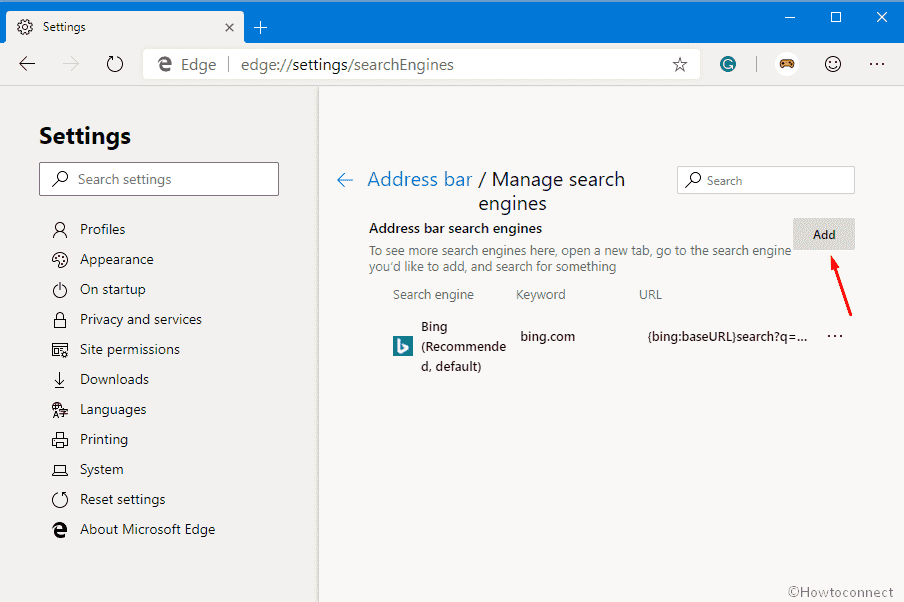Click the Keyword column header
904x602 pixels.
540,295
